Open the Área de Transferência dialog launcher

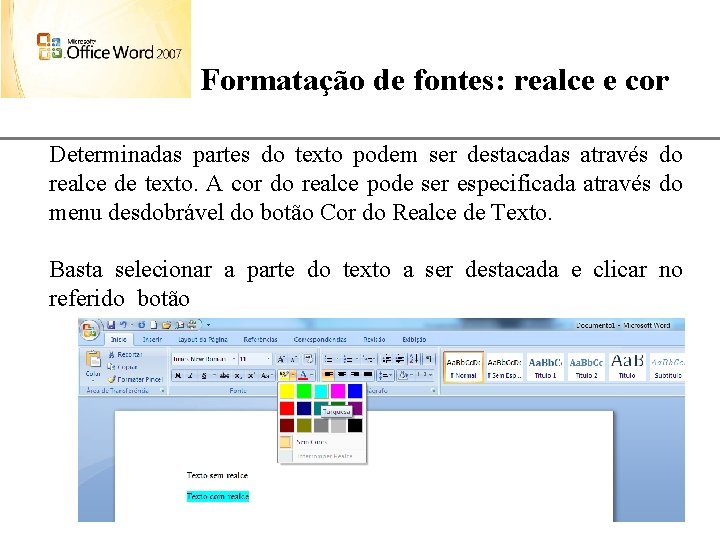click(x=163, y=391)
